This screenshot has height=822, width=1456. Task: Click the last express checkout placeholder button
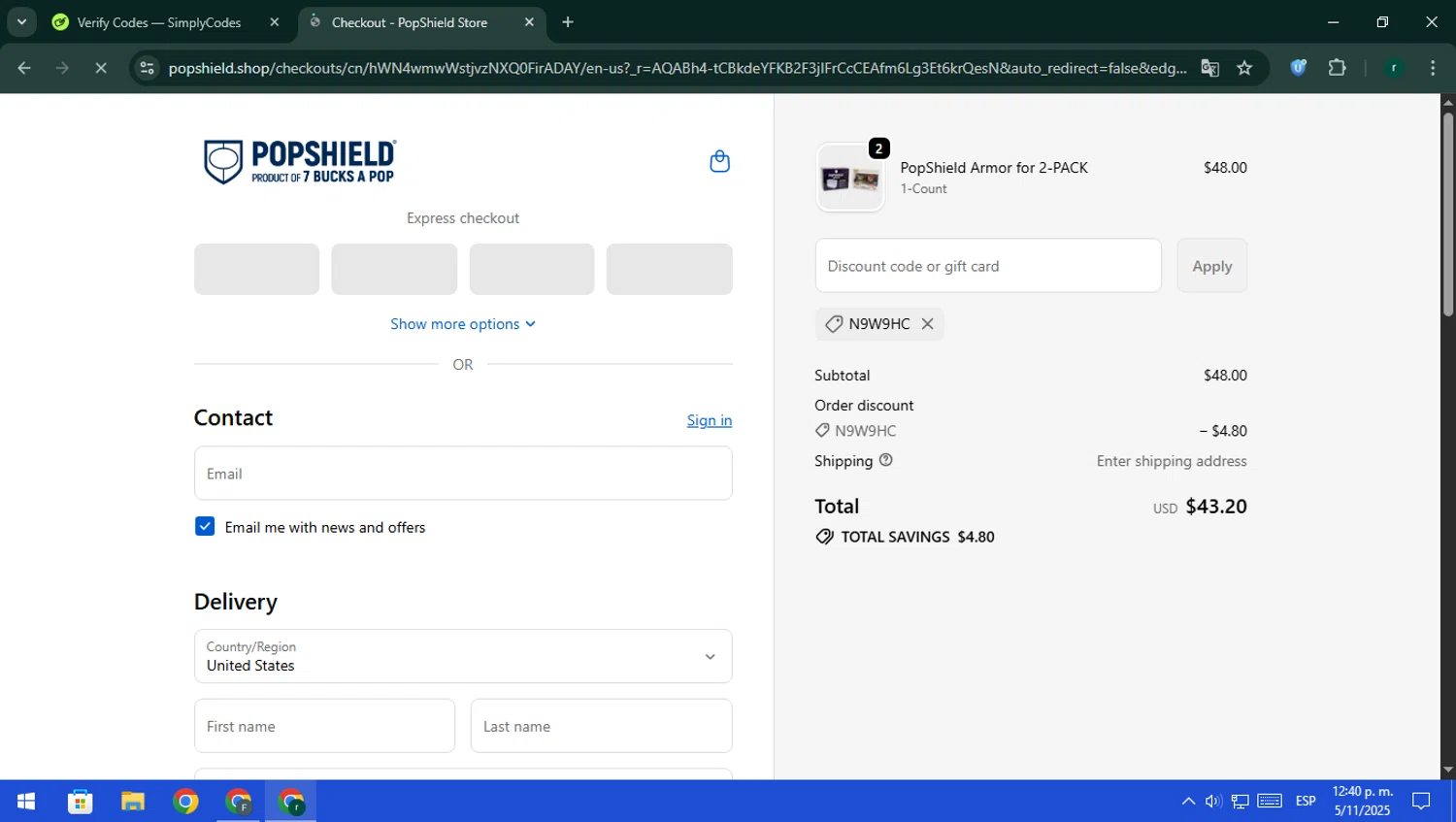tap(670, 269)
